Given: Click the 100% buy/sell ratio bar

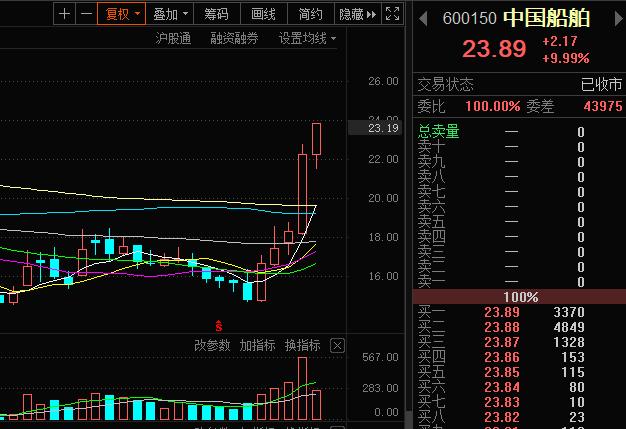Looking at the screenshot, I should pos(519,297).
